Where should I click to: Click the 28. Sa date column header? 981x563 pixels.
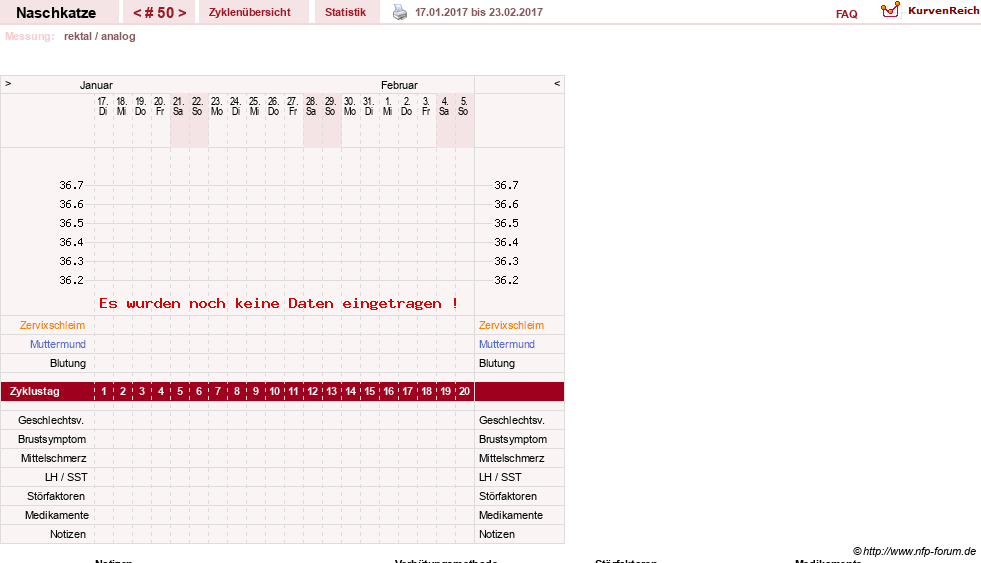coord(311,106)
